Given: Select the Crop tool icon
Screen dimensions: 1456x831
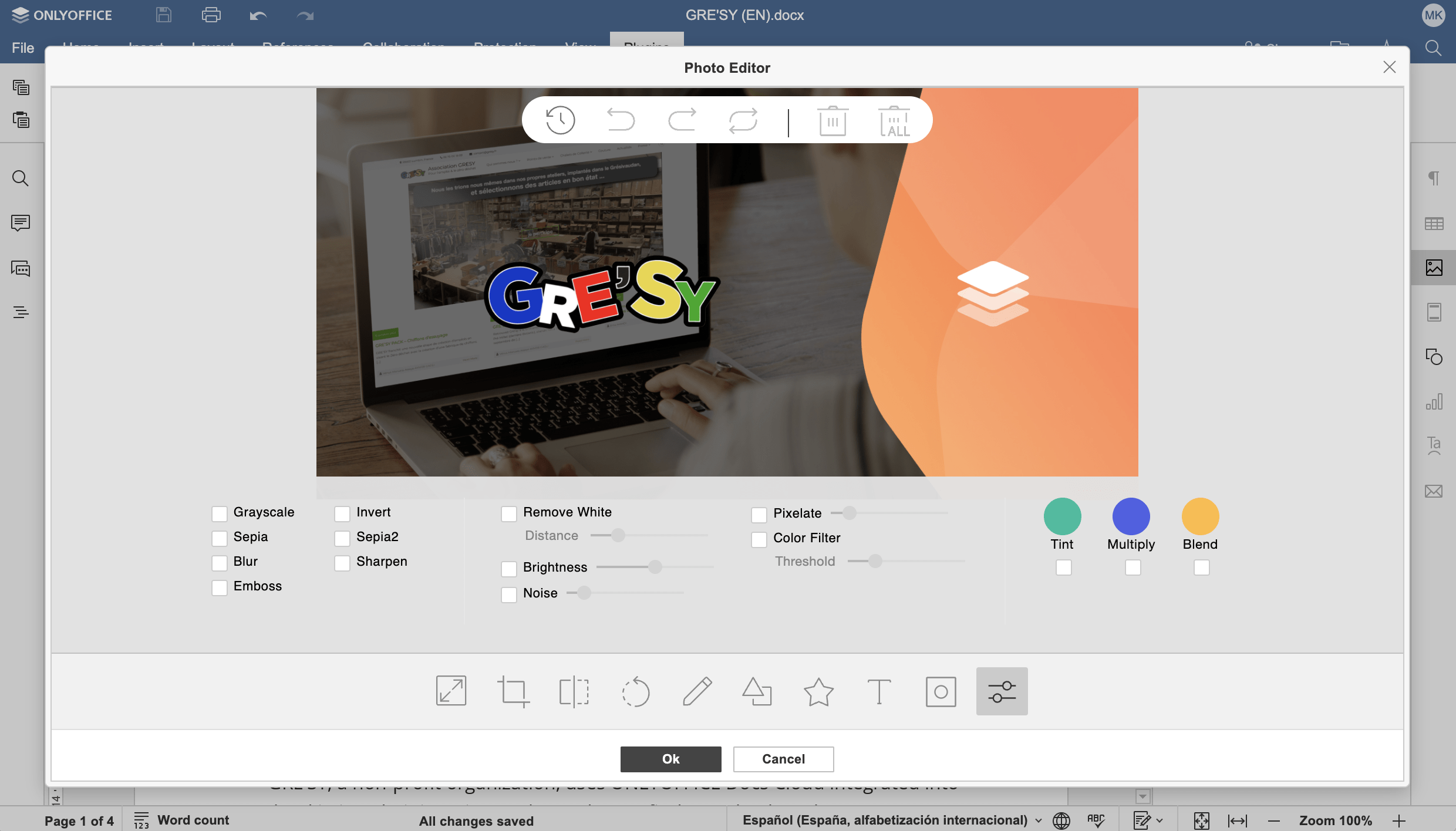Looking at the screenshot, I should (x=513, y=691).
